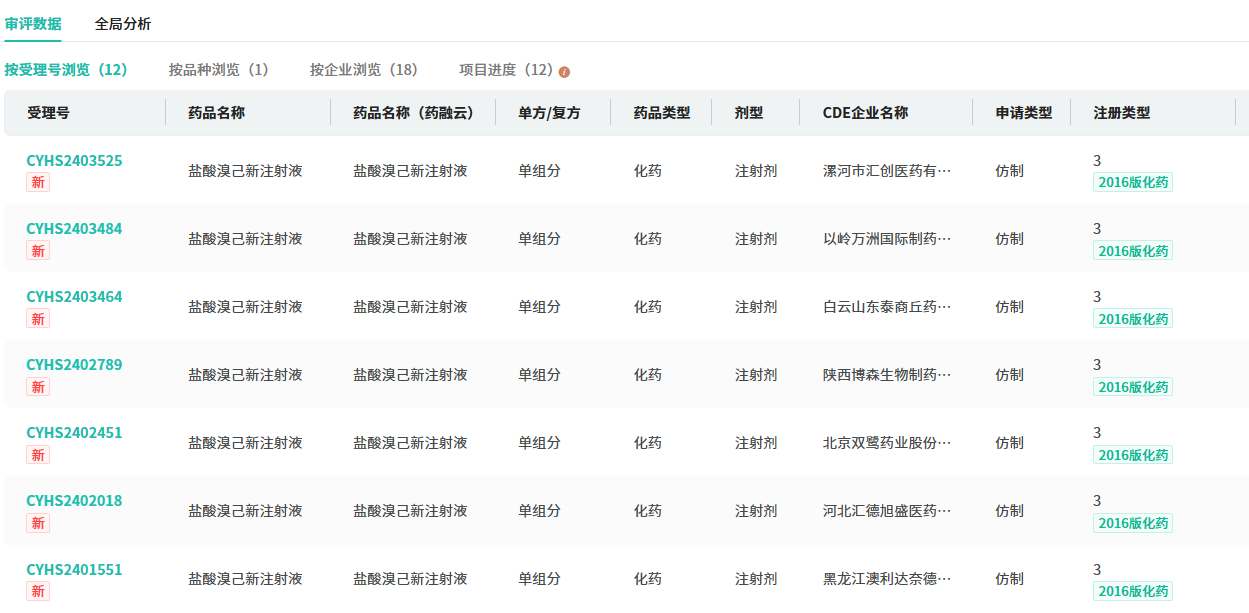Click the info icon beside 项目进度 (12)
This screenshot has height=613, width=1249.
pos(564,72)
